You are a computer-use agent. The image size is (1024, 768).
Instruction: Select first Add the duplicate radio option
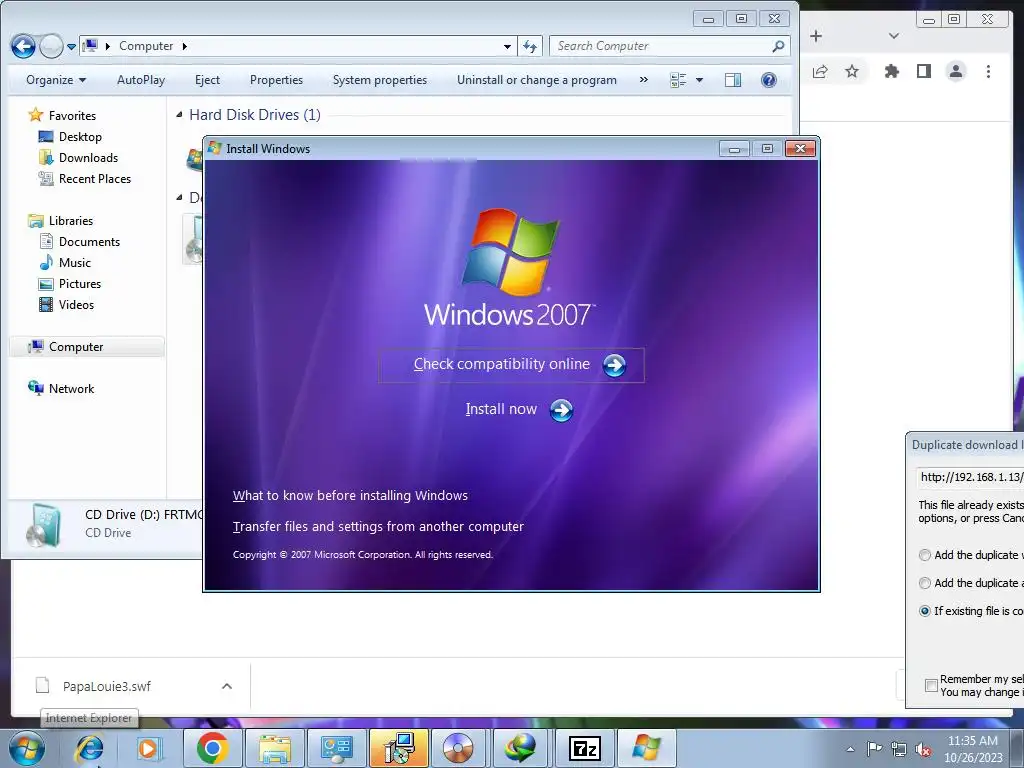click(x=925, y=555)
